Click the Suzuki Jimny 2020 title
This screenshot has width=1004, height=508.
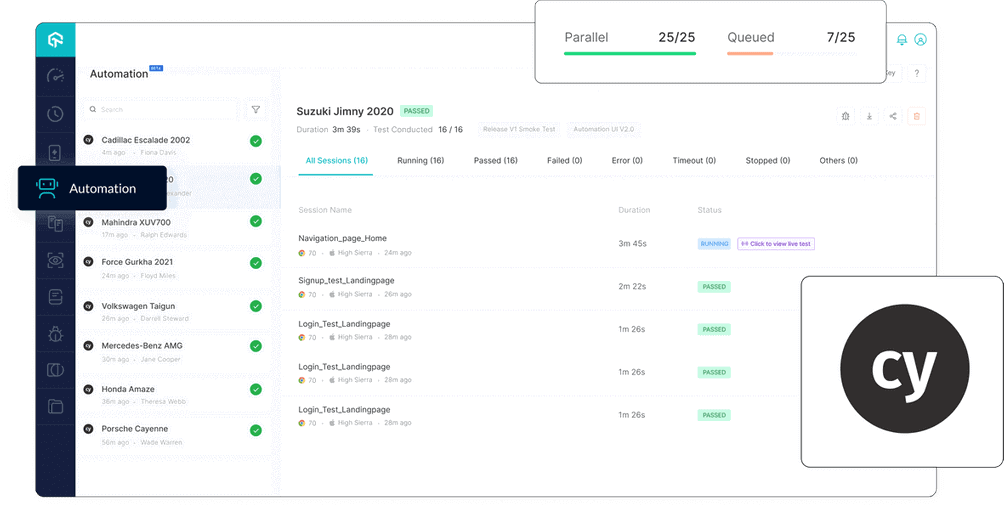click(344, 111)
